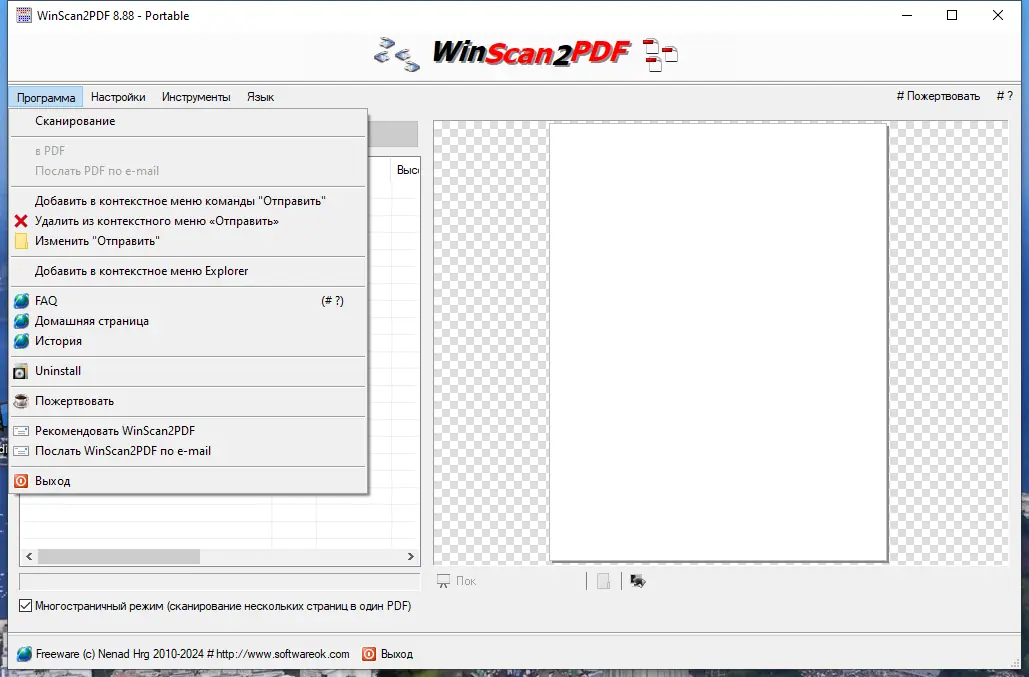Select the Uninstall menu entry text
Viewport: 1029px width, 677px height.
point(58,371)
